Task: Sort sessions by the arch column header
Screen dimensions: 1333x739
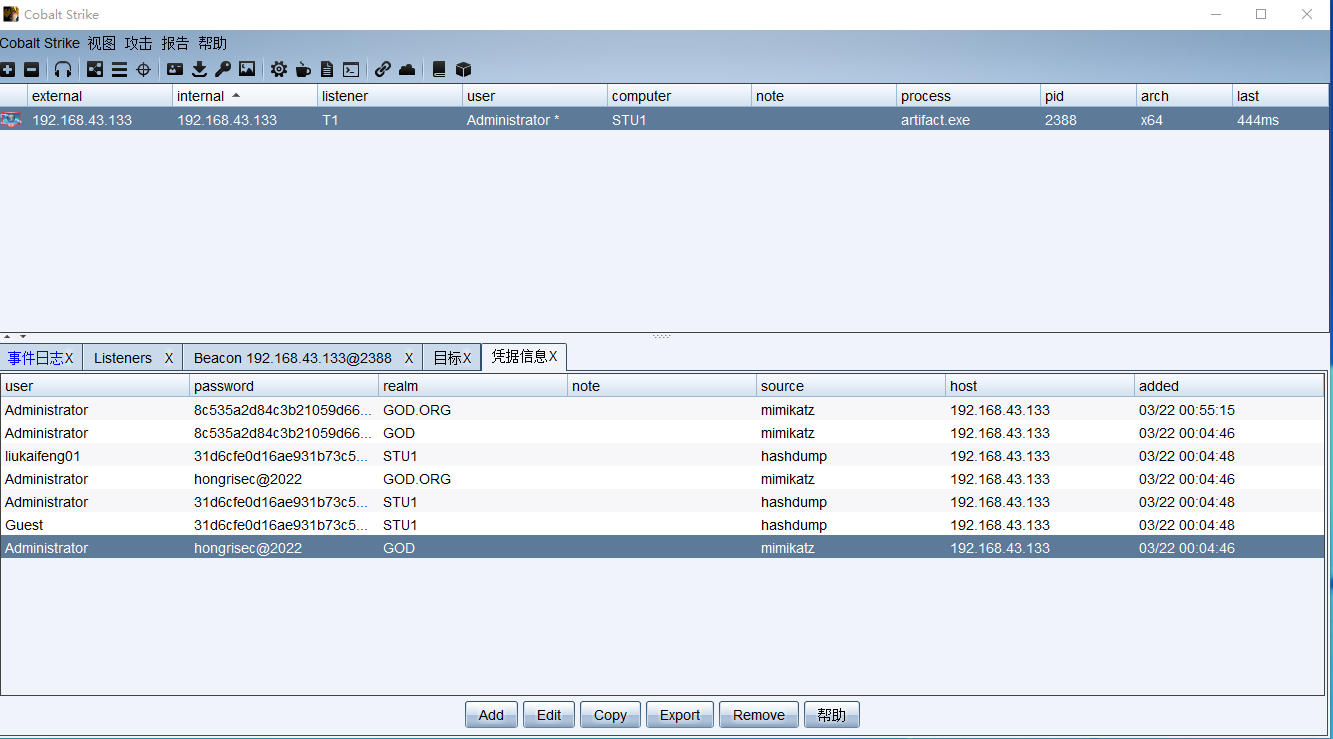Action: coord(1184,96)
